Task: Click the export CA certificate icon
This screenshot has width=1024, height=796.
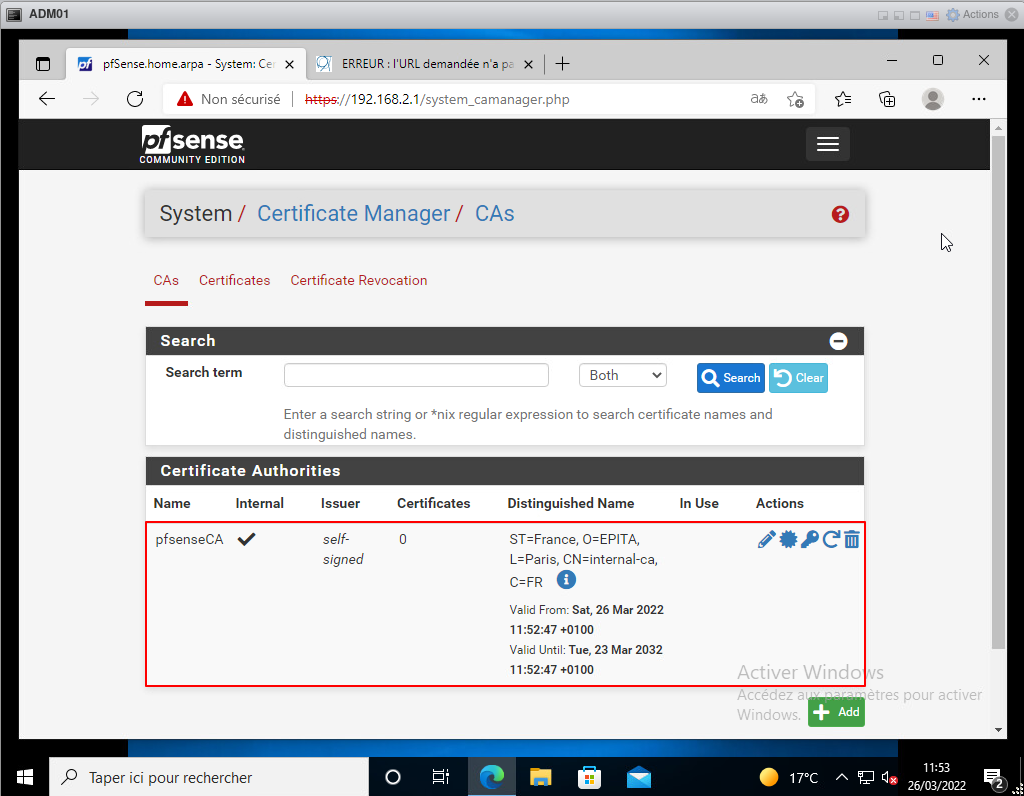Action: pyautogui.click(x=788, y=540)
